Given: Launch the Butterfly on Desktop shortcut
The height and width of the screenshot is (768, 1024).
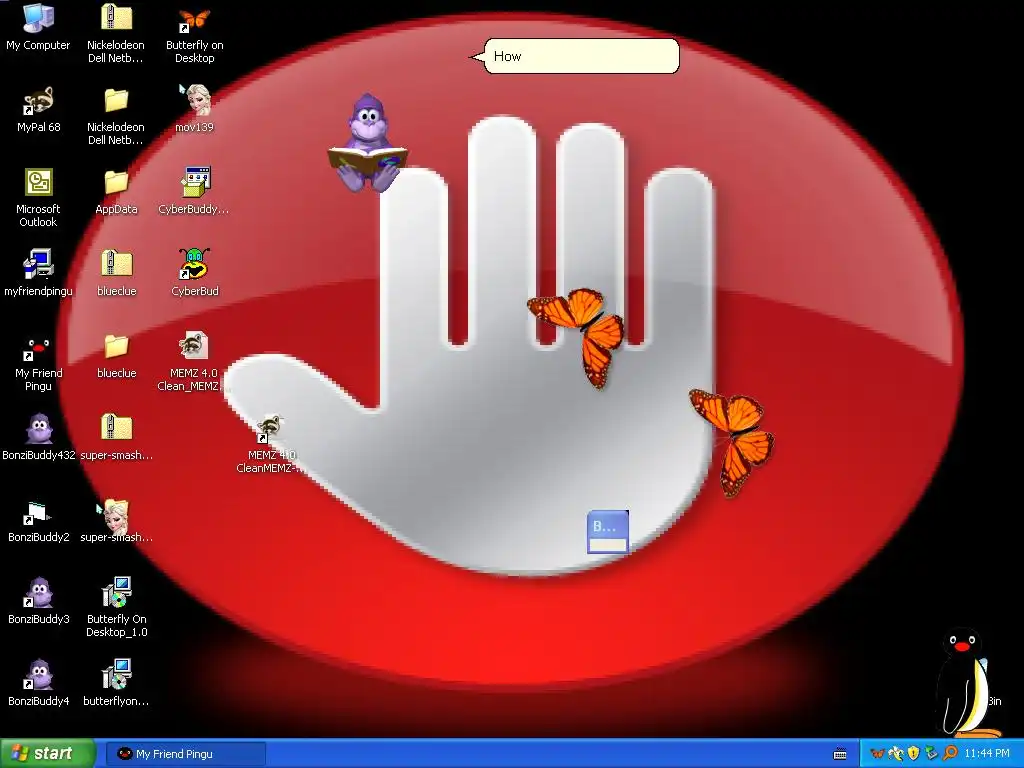Looking at the screenshot, I should tap(195, 34).
